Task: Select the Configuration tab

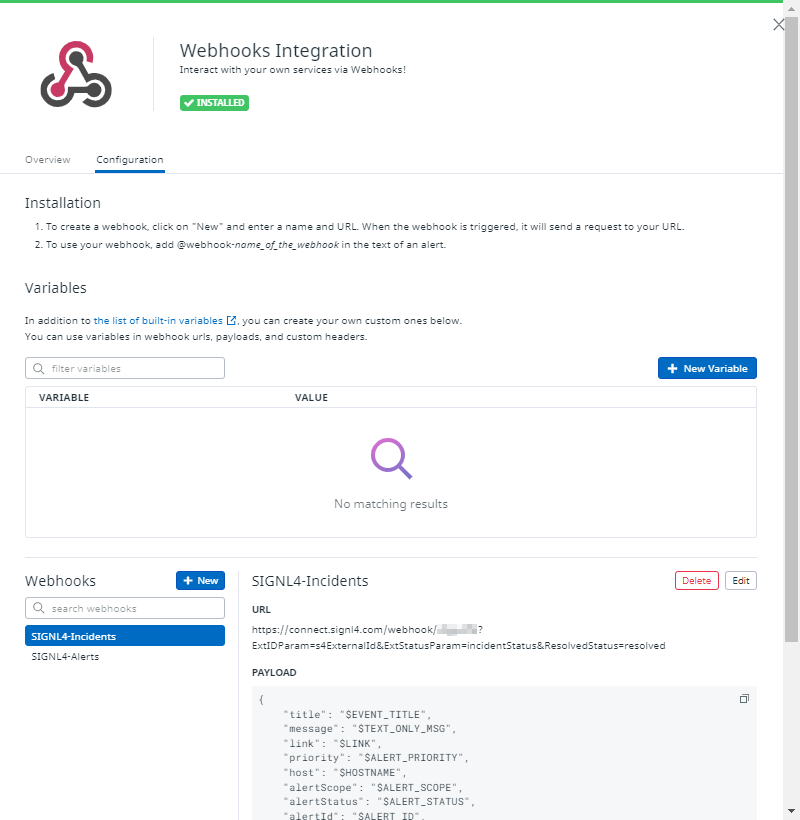Action: tap(130, 160)
